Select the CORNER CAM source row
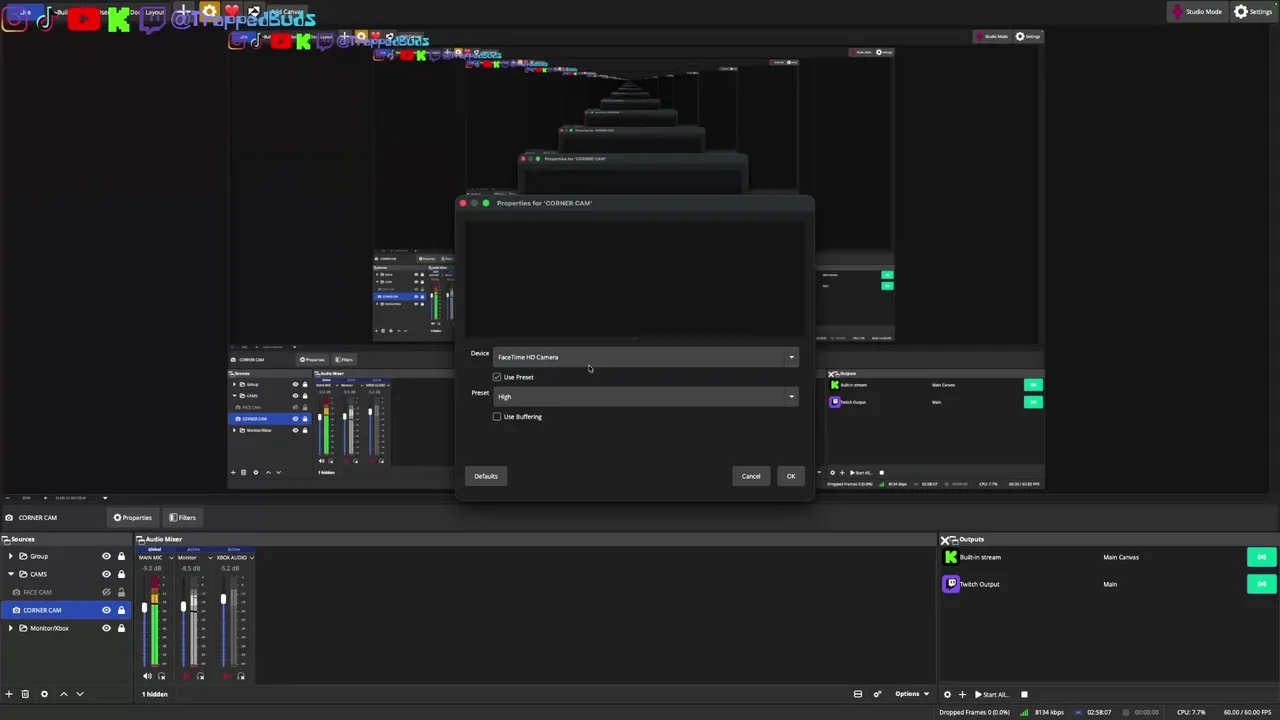Screen dimensions: 1280x720 point(66,610)
